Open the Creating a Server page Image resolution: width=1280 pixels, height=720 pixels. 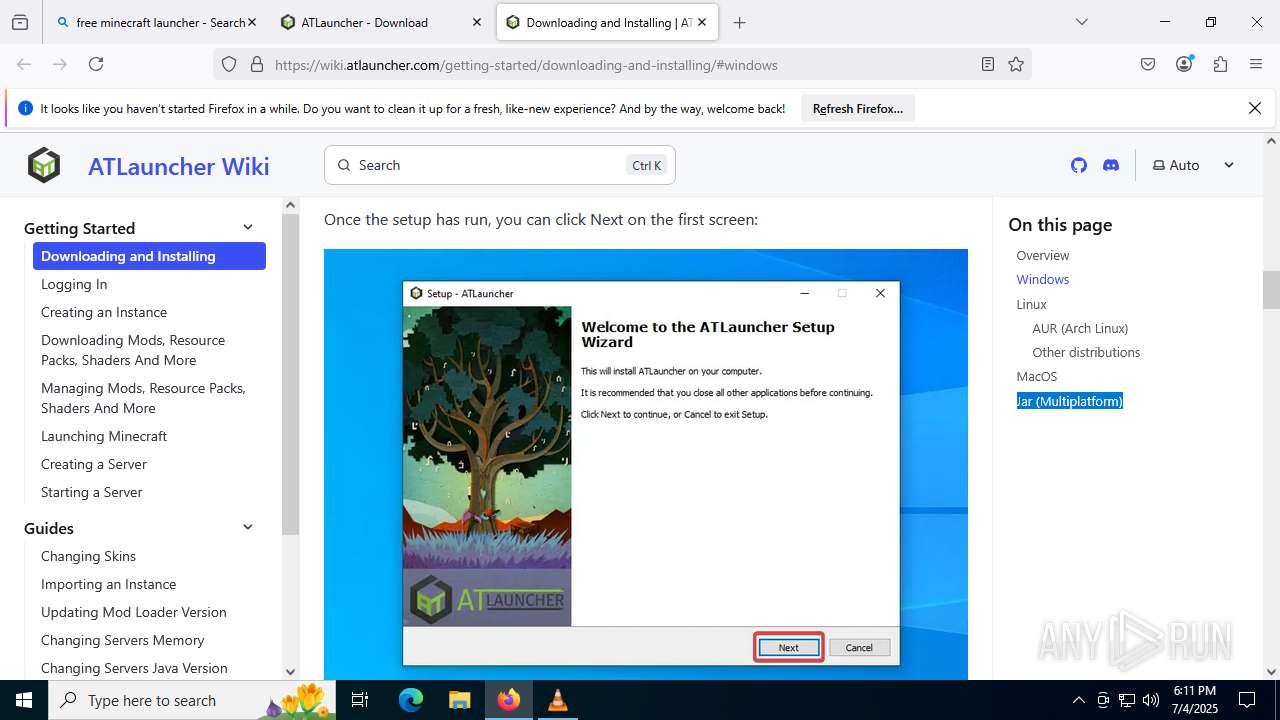point(94,464)
